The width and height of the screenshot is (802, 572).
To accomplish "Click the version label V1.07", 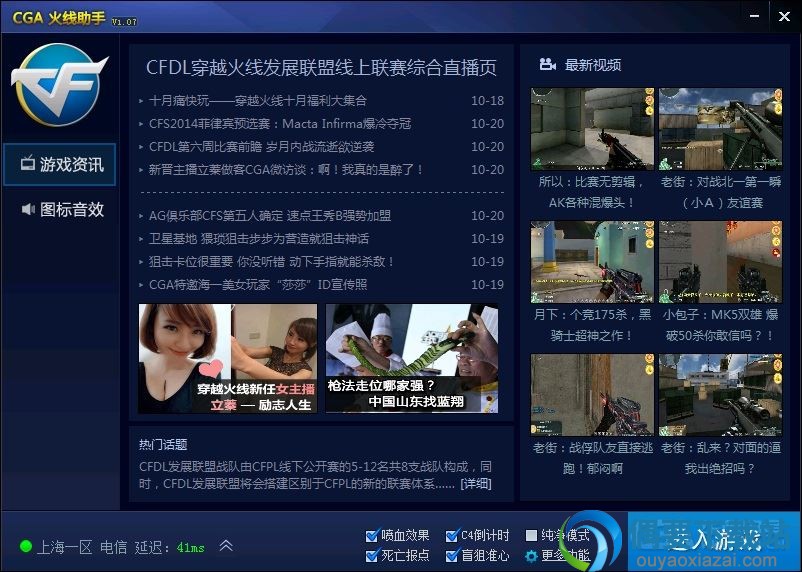I will pos(124,21).
